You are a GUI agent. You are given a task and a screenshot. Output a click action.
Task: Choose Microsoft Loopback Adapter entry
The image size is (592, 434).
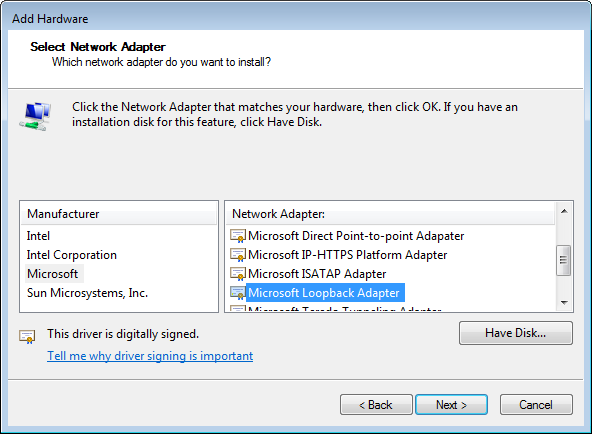[x=325, y=292]
